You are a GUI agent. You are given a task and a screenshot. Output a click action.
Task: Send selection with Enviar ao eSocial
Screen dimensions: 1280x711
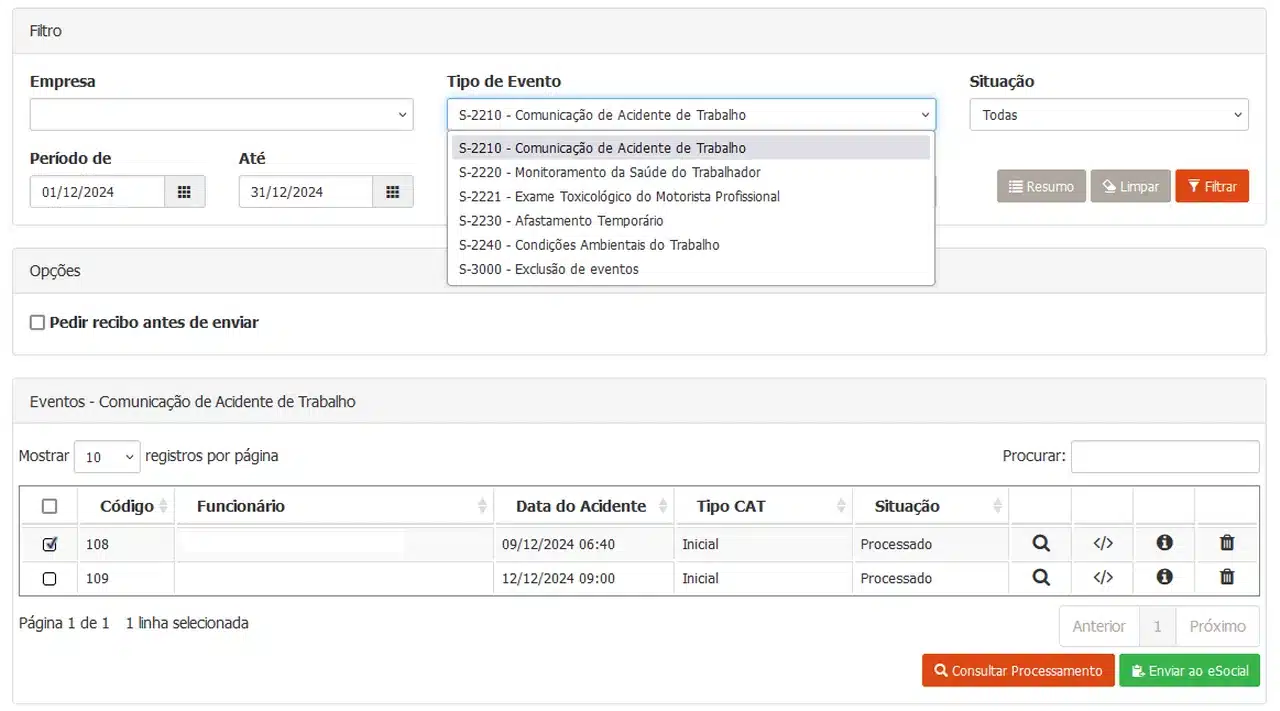tap(1189, 670)
